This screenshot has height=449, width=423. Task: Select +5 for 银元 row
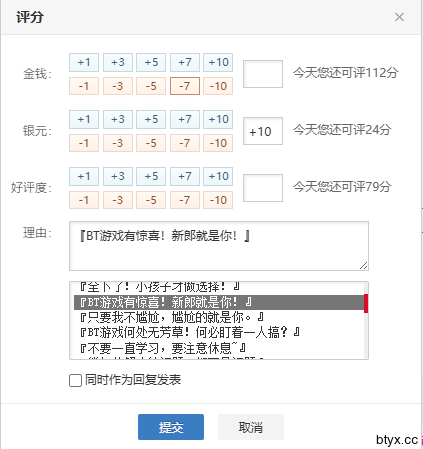coord(151,119)
